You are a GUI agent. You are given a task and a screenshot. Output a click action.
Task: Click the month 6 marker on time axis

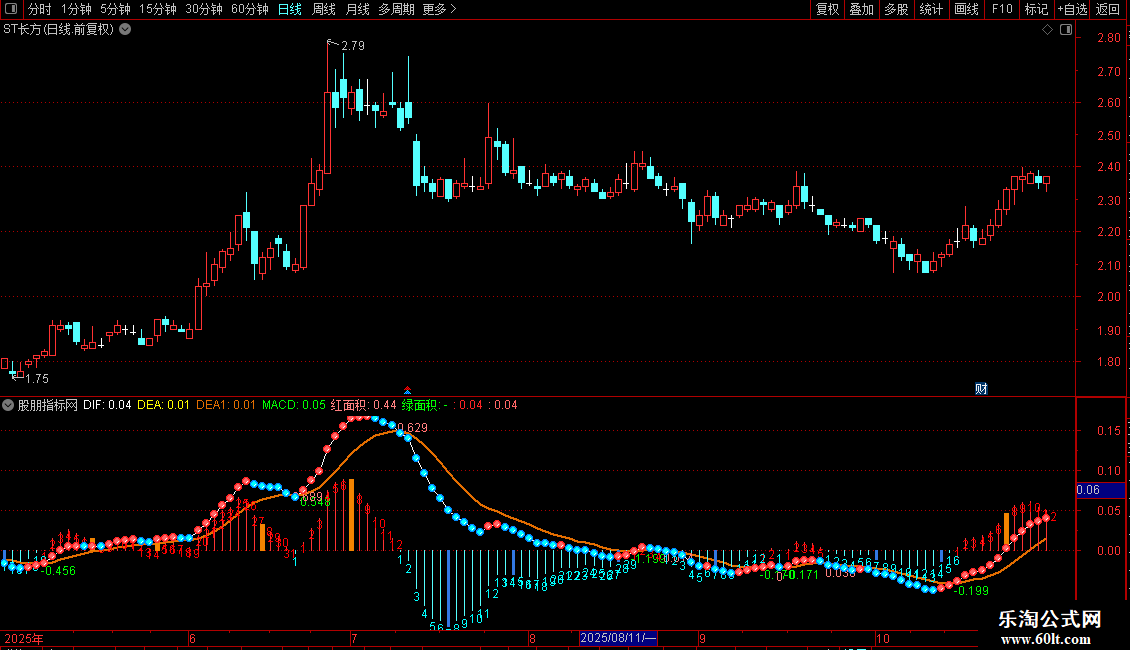pos(192,638)
